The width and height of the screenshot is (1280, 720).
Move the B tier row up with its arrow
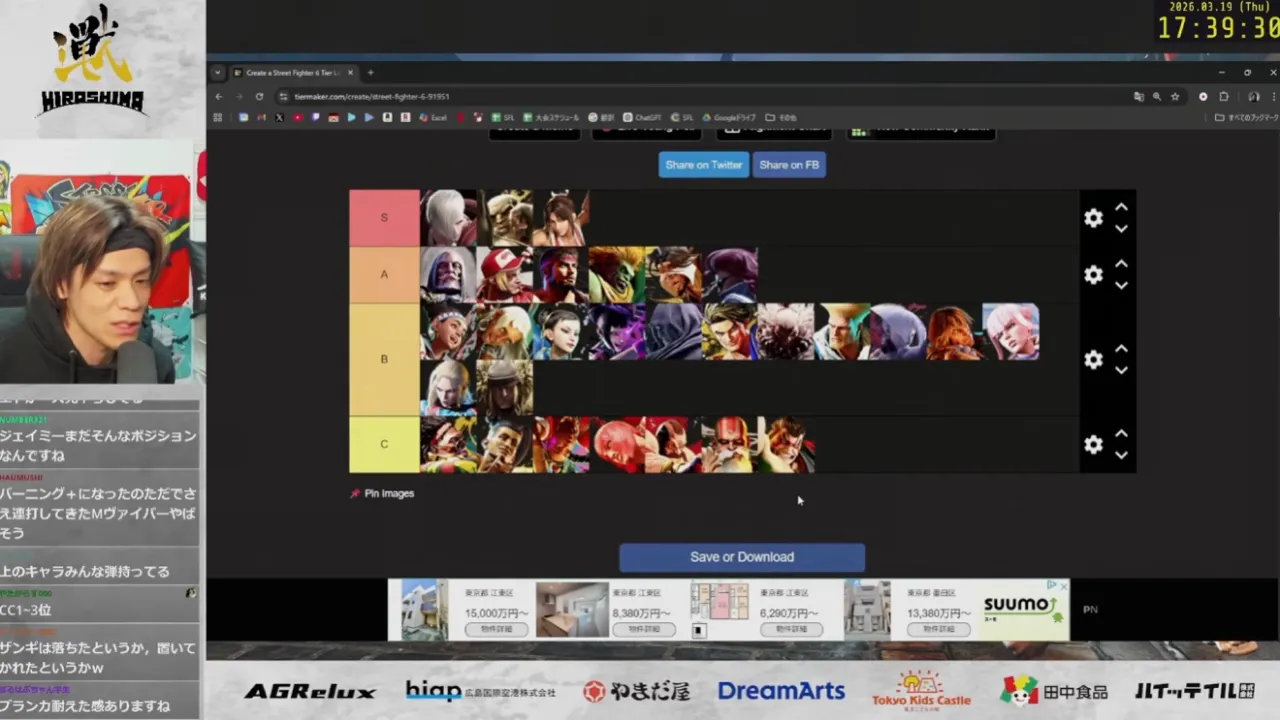tap(1121, 349)
